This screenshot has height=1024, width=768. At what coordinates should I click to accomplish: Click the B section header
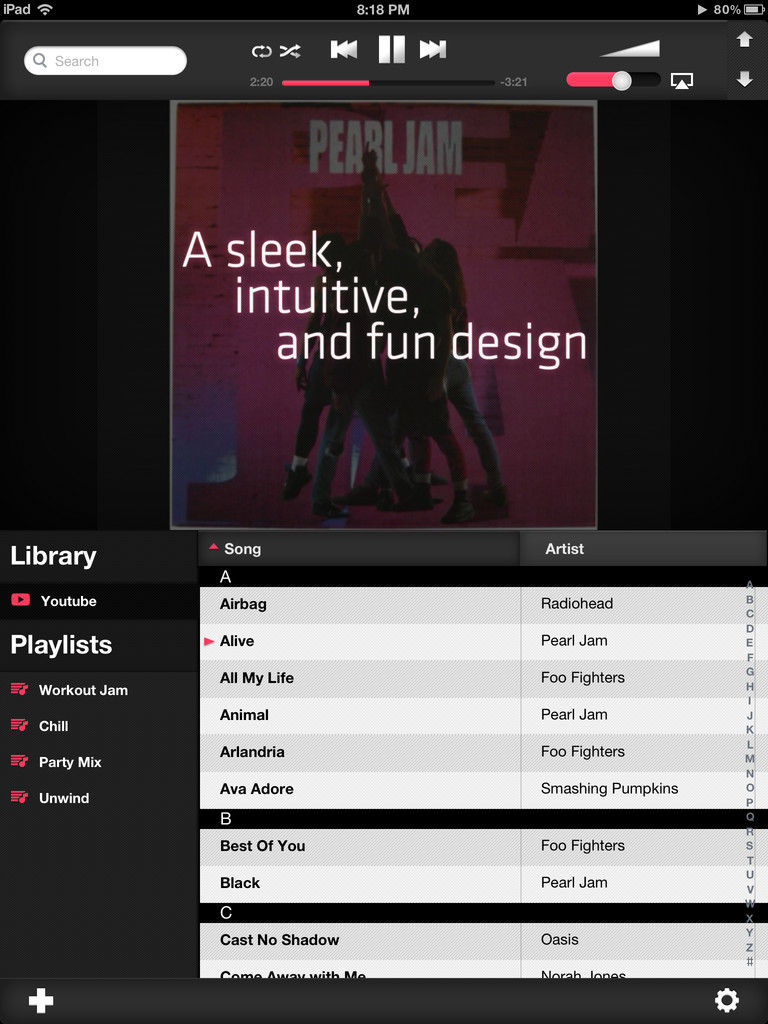click(483, 819)
